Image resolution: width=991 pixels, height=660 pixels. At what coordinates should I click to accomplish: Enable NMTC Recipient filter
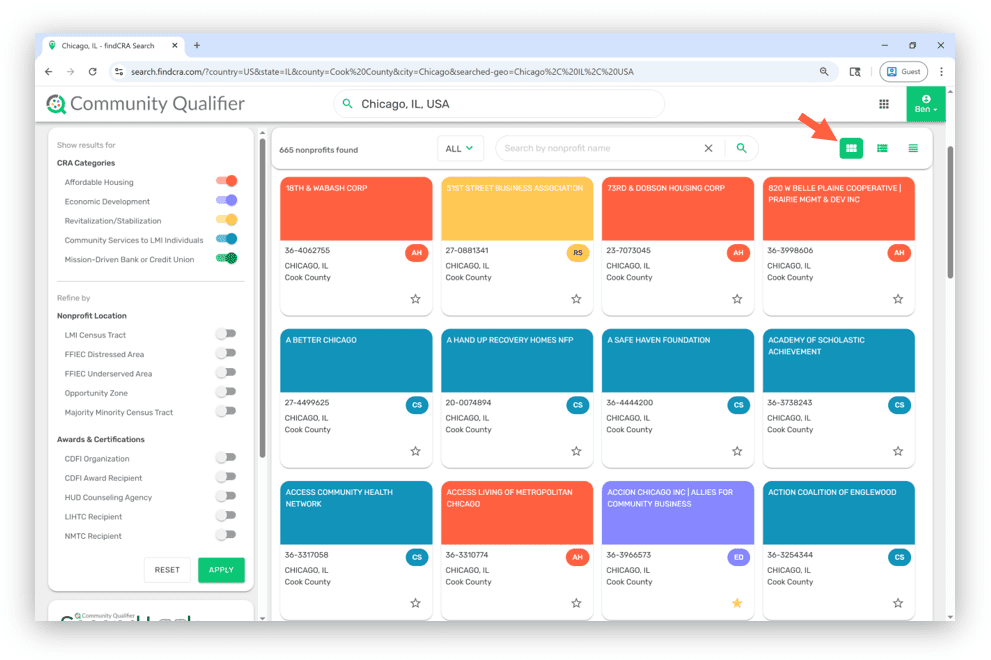(x=226, y=535)
